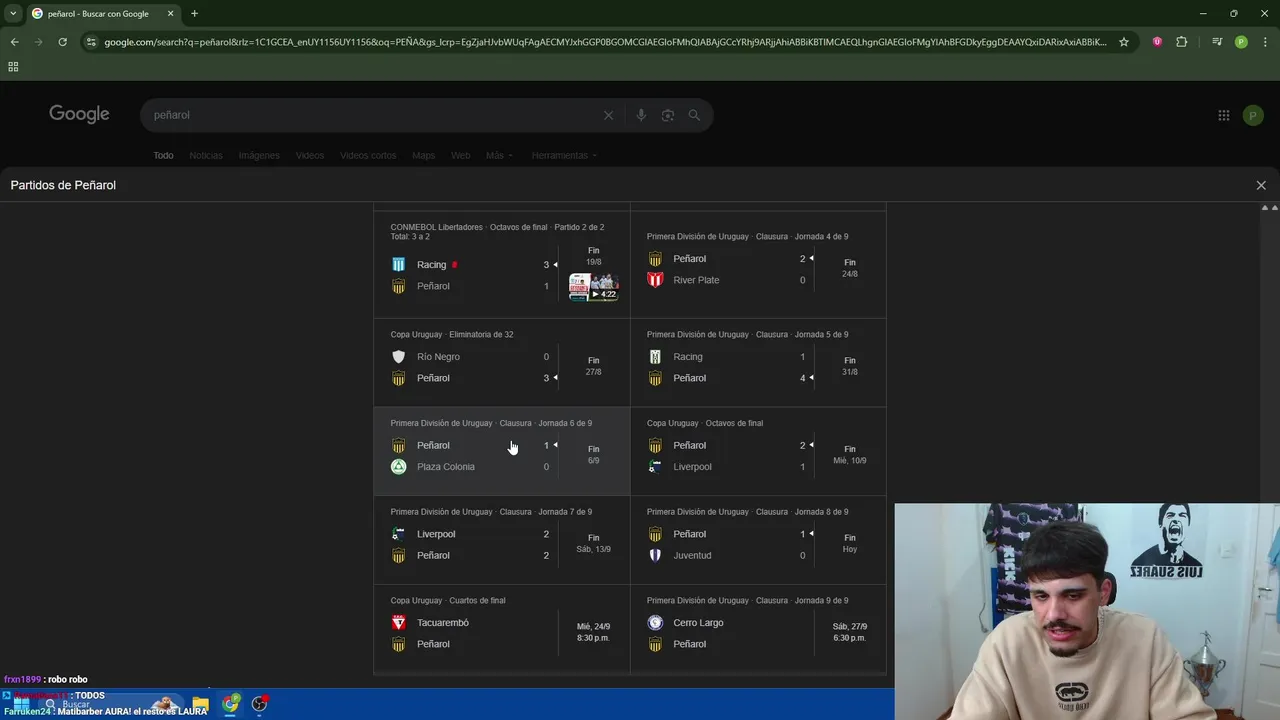Open the Racing 3 Peñarol 1 Libertadores match
Viewport: 1280px width, 720px height.
pyautogui.click(x=502, y=263)
